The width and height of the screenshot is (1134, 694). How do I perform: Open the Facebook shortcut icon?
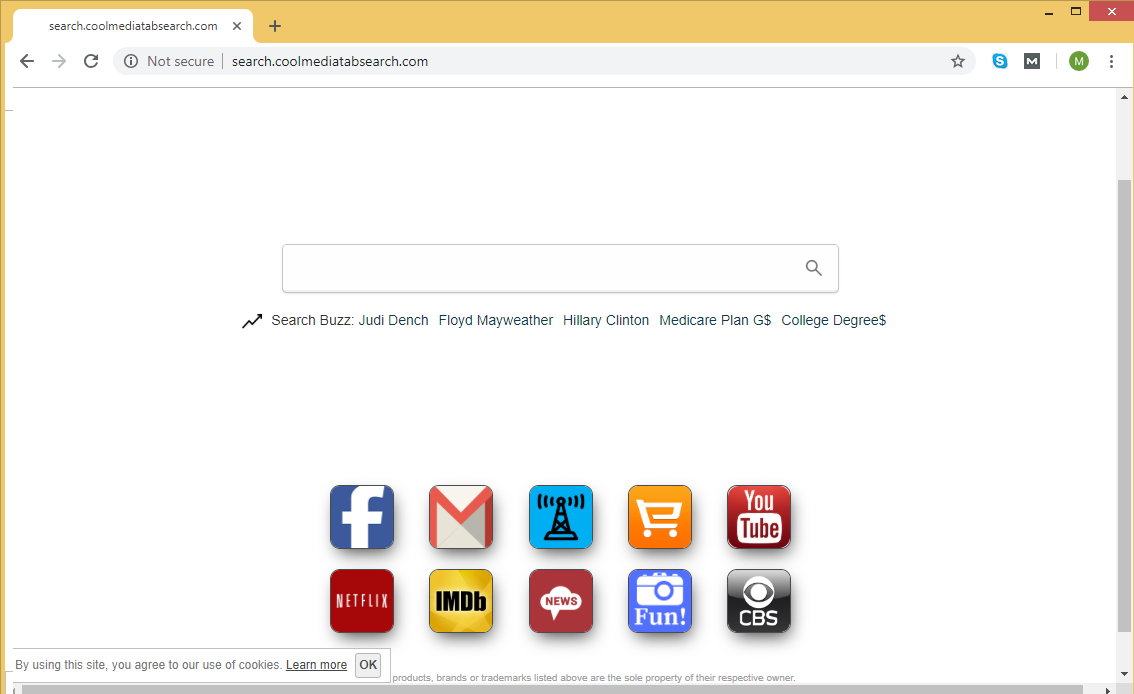(x=362, y=517)
